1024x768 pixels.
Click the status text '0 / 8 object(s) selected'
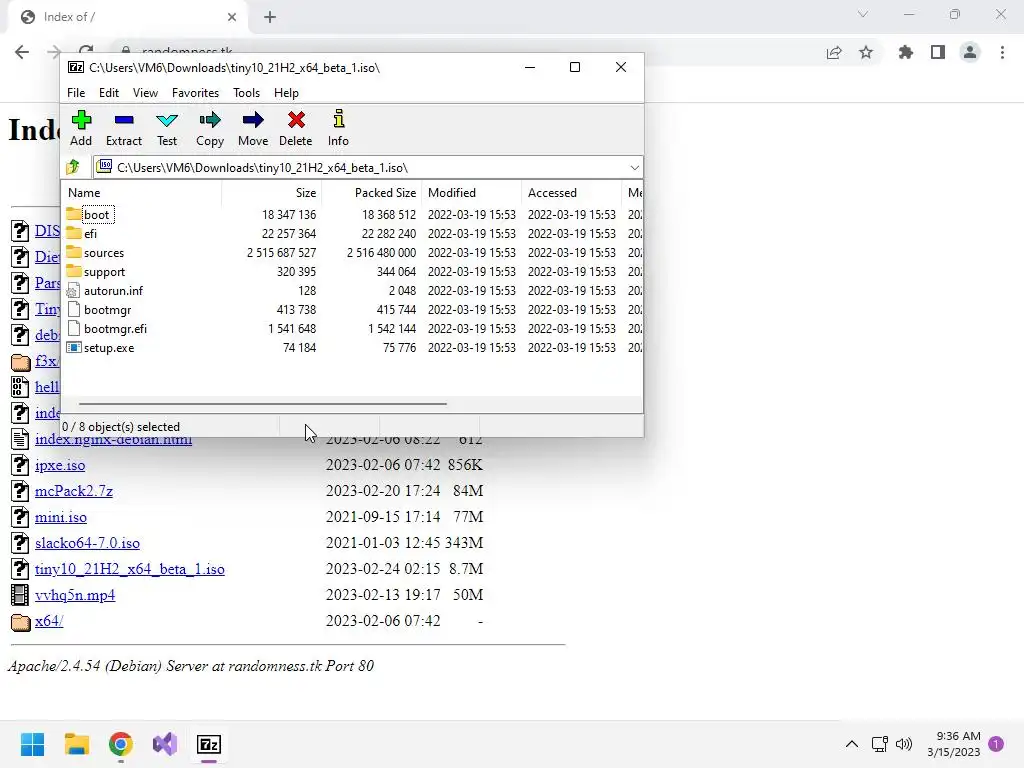click(121, 426)
